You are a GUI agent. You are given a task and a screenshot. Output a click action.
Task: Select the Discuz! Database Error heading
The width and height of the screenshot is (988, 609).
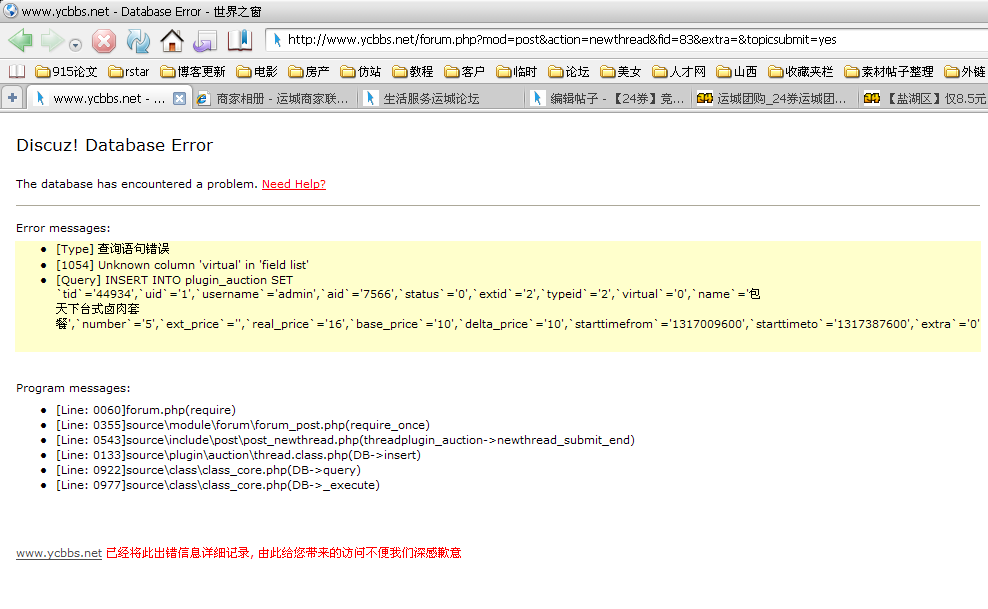pos(114,145)
